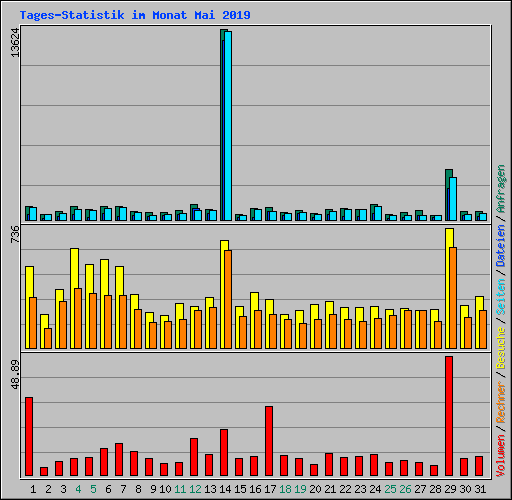Click green day label 5 on x-axis

point(93,489)
